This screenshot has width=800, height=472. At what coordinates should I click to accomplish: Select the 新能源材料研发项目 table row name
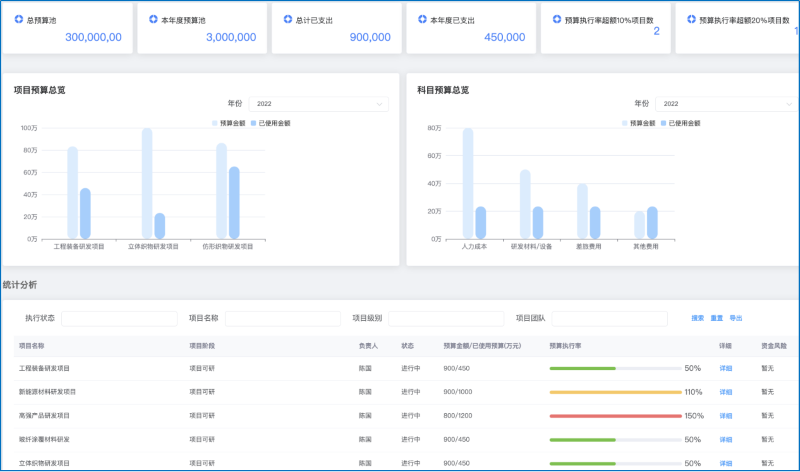(47, 392)
